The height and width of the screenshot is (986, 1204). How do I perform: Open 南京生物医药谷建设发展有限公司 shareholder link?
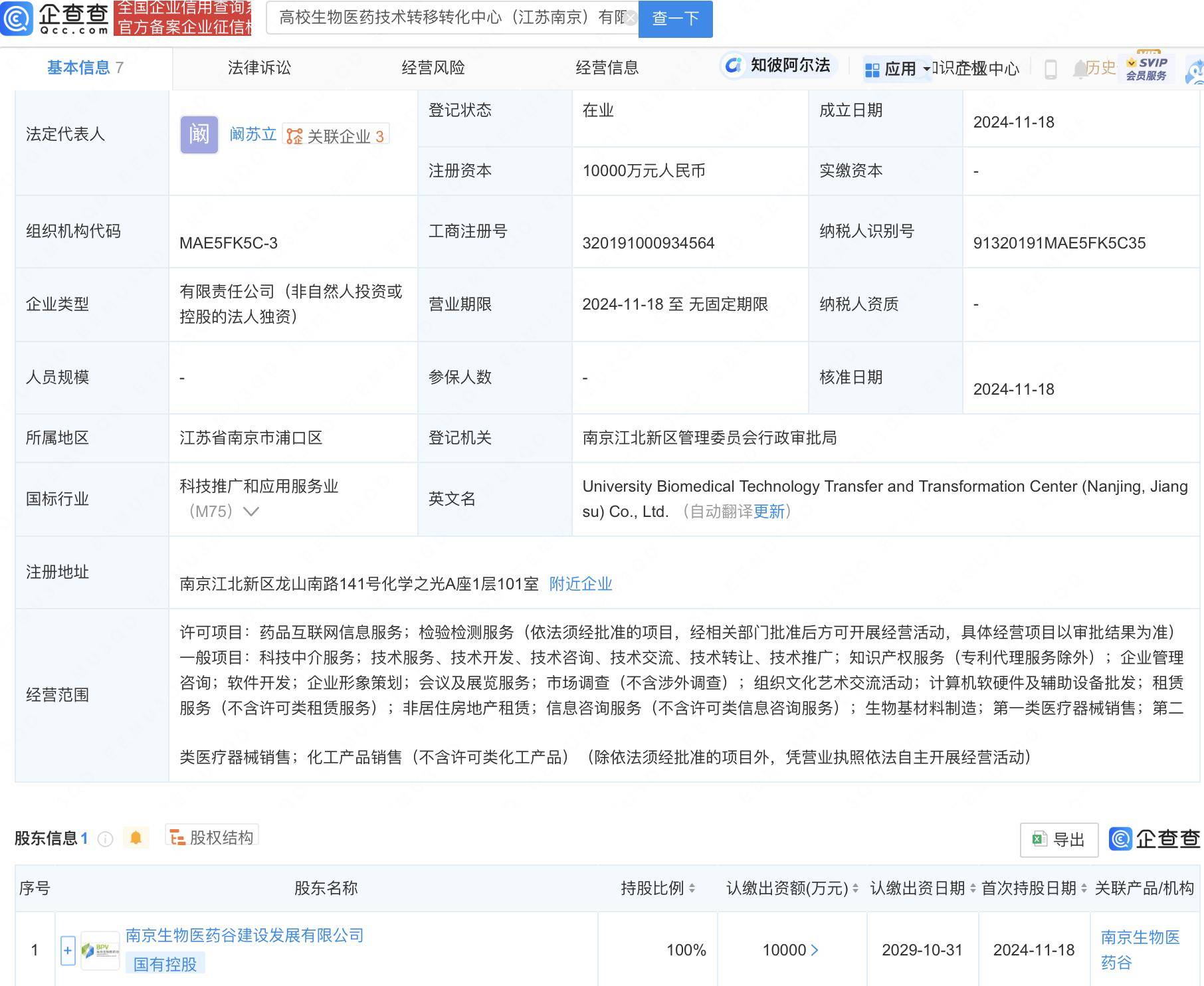245,936
